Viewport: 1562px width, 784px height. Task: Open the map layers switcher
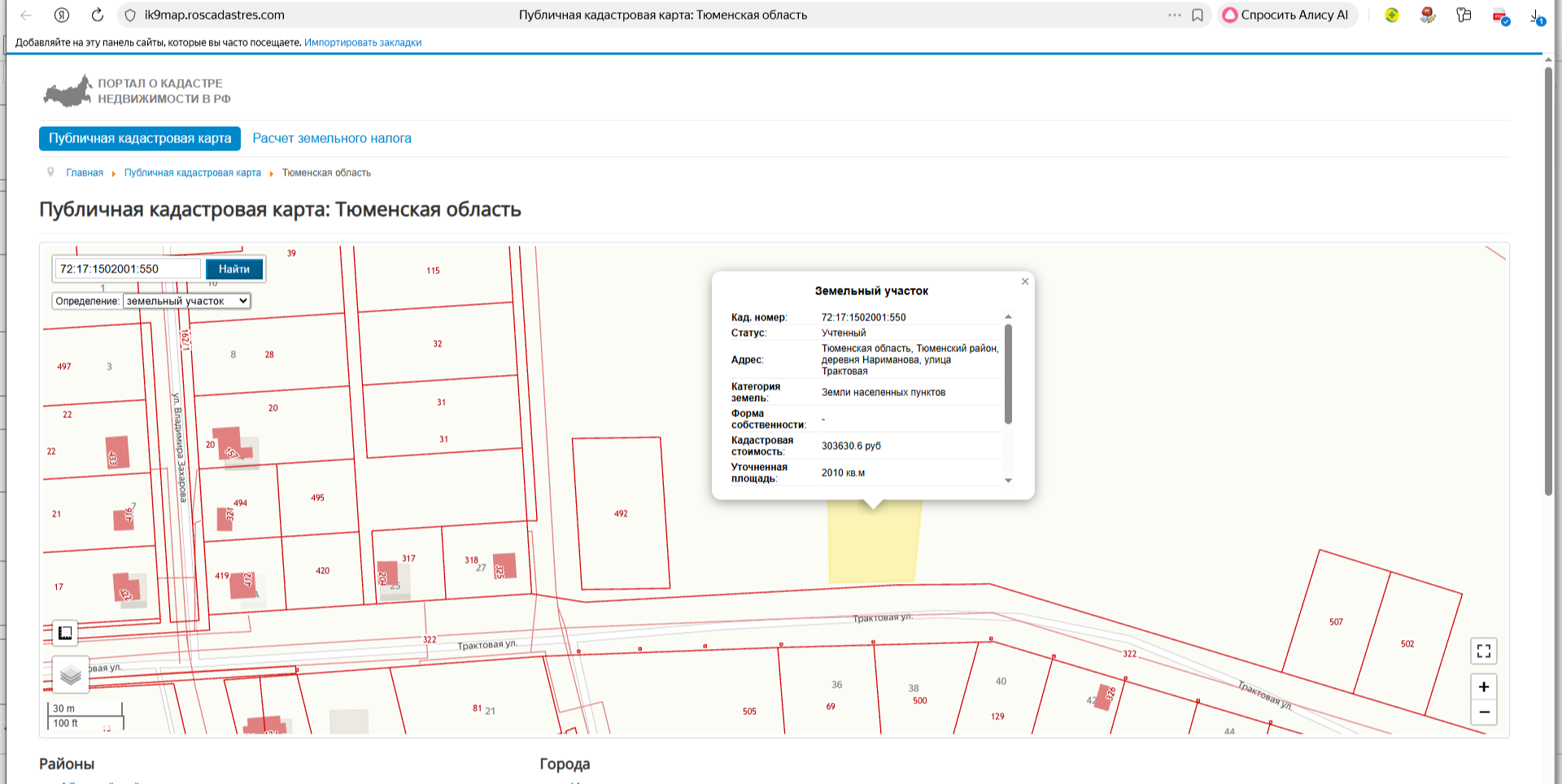pyautogui.click(x=71, y=675)
